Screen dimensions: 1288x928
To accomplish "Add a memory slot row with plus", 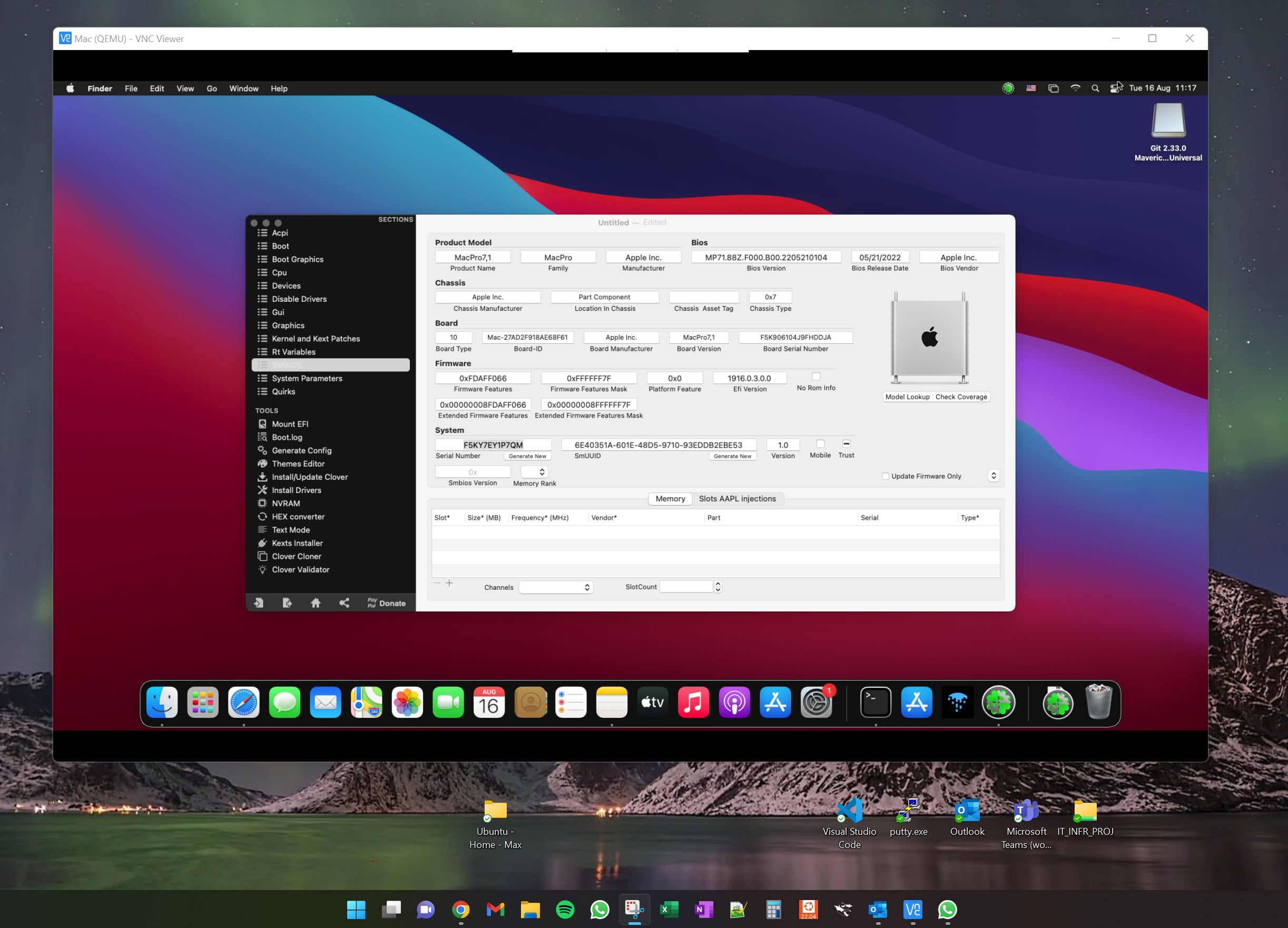I will 449,583.
